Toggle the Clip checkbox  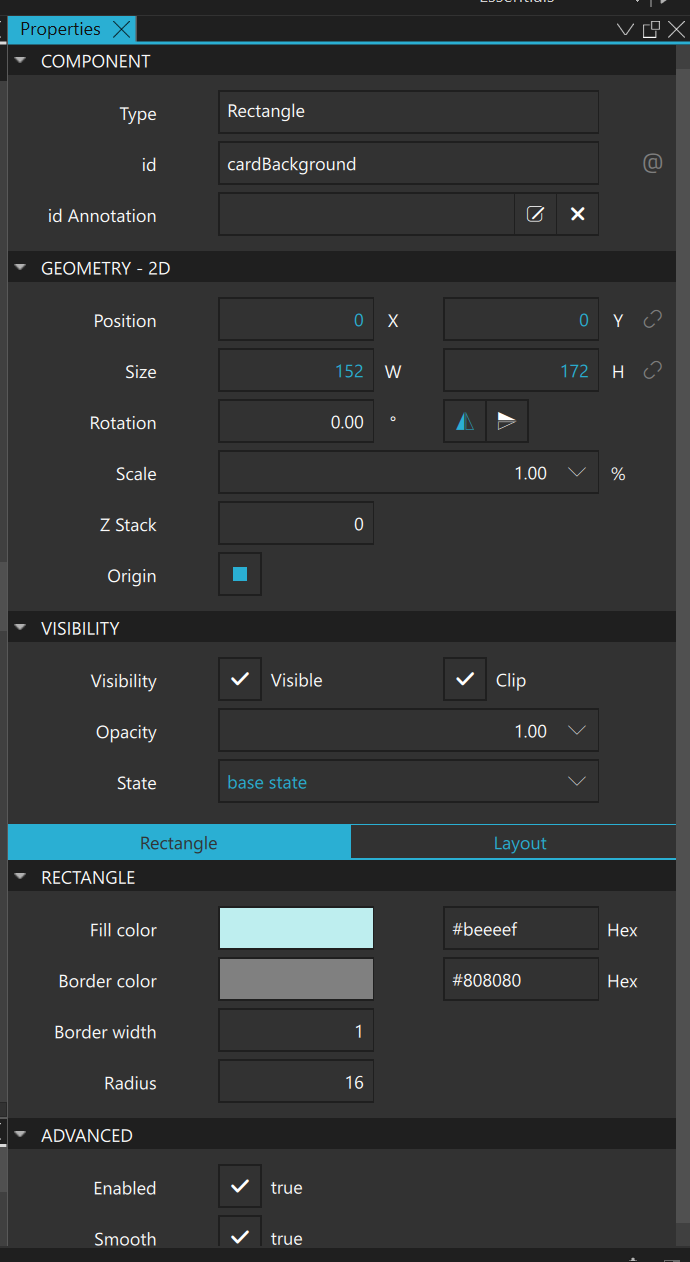click(465, 680)
